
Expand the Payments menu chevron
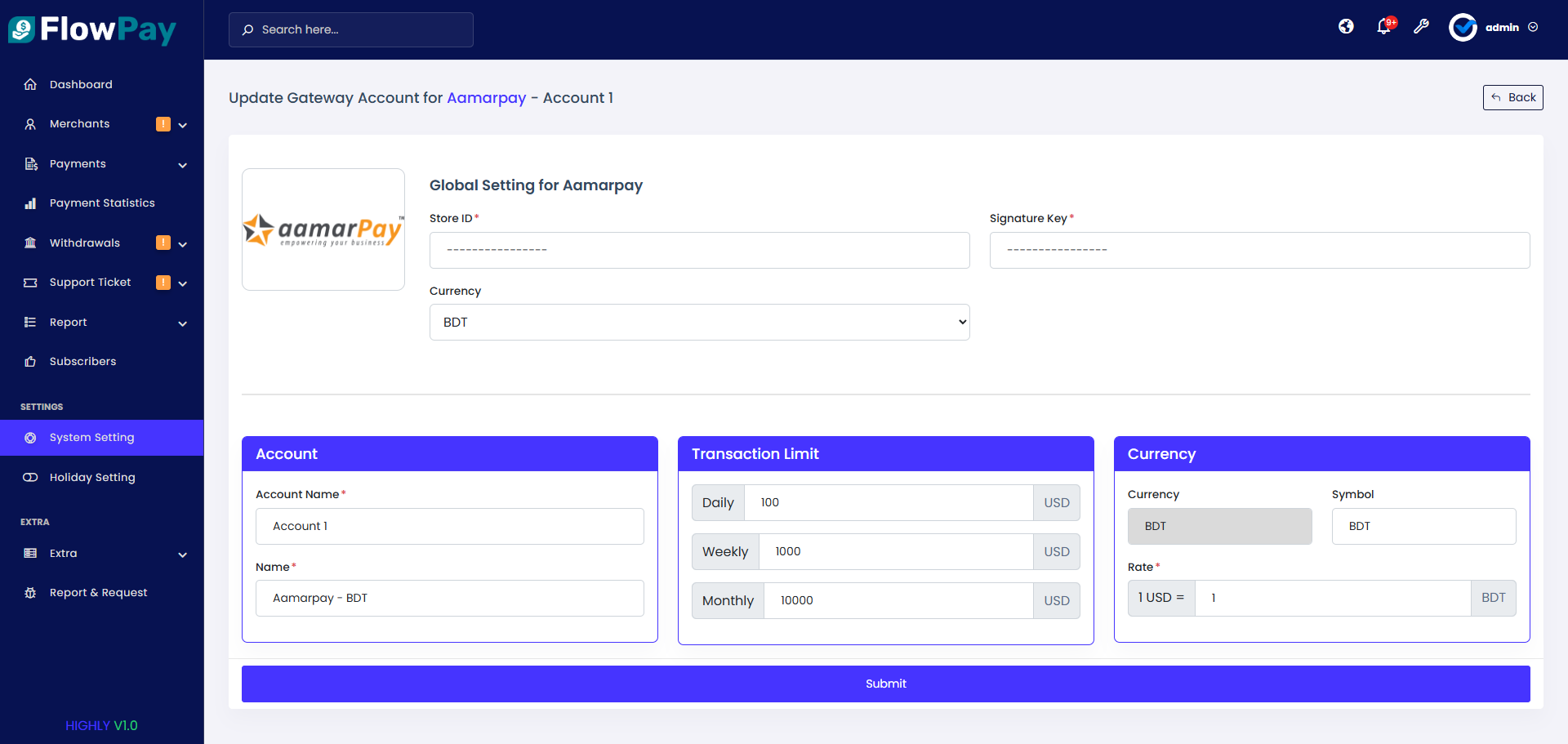[183, 165]
